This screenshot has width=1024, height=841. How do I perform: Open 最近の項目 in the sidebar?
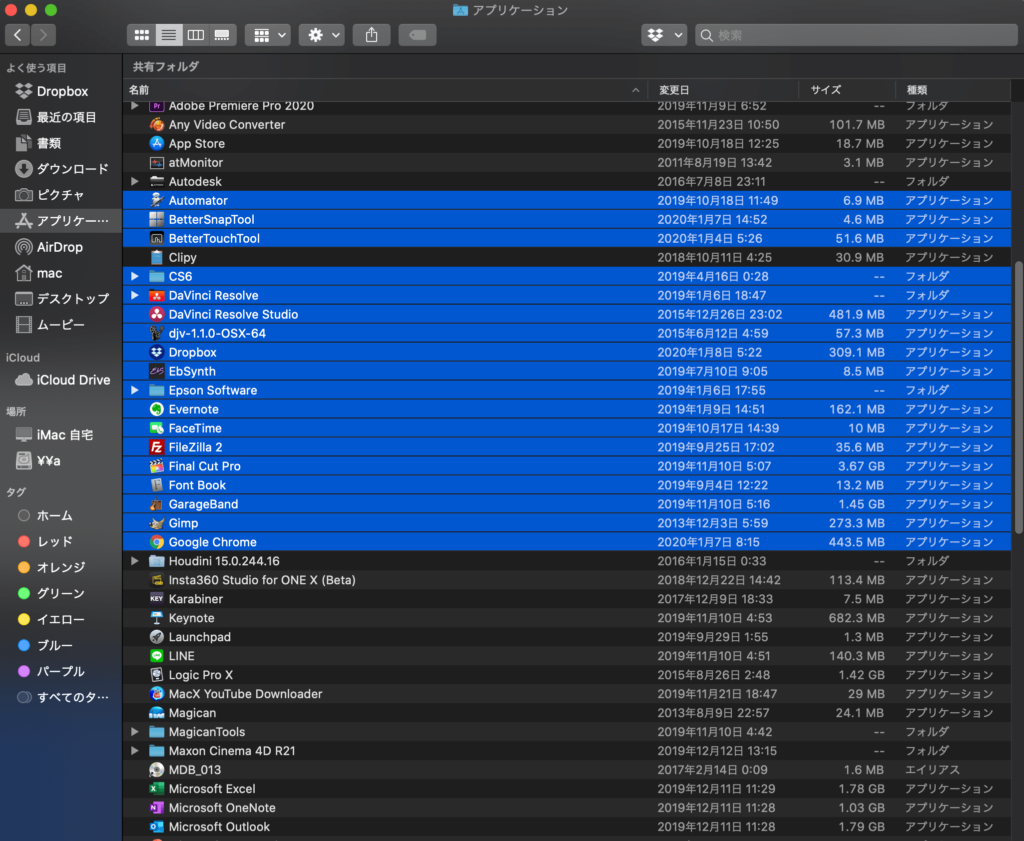tap(61, 117)
